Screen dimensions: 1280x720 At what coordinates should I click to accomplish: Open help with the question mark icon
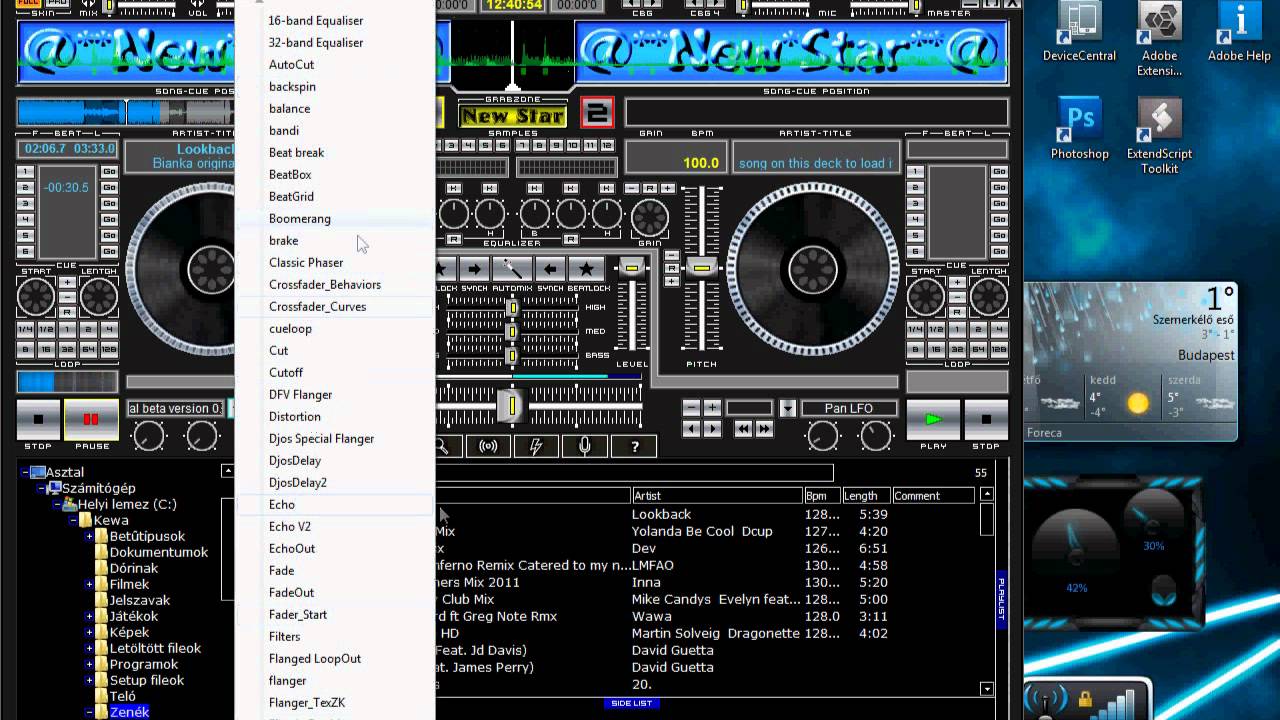pos(635,447)
